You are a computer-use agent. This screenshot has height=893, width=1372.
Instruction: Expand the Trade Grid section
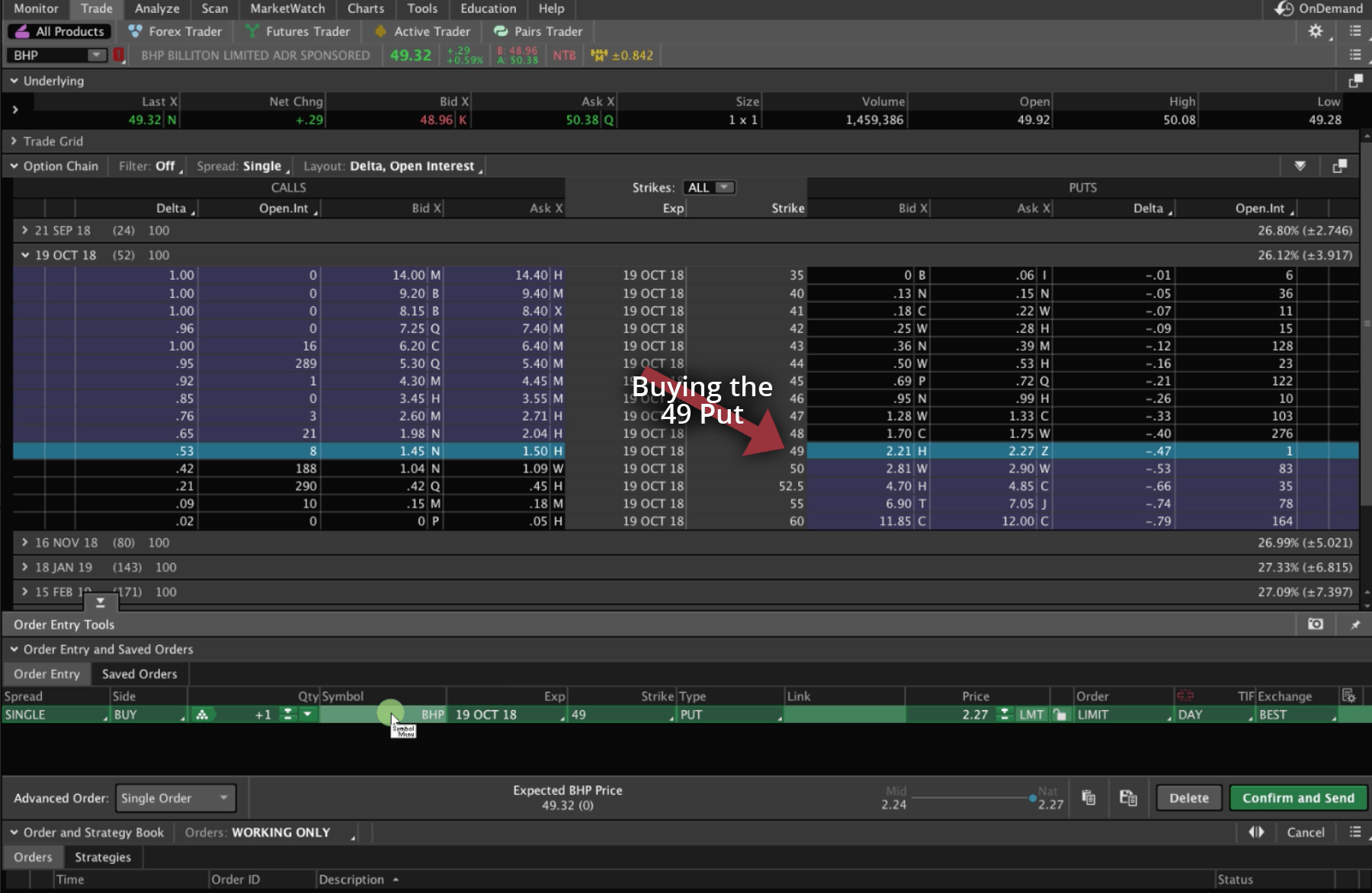pos(14,141)
